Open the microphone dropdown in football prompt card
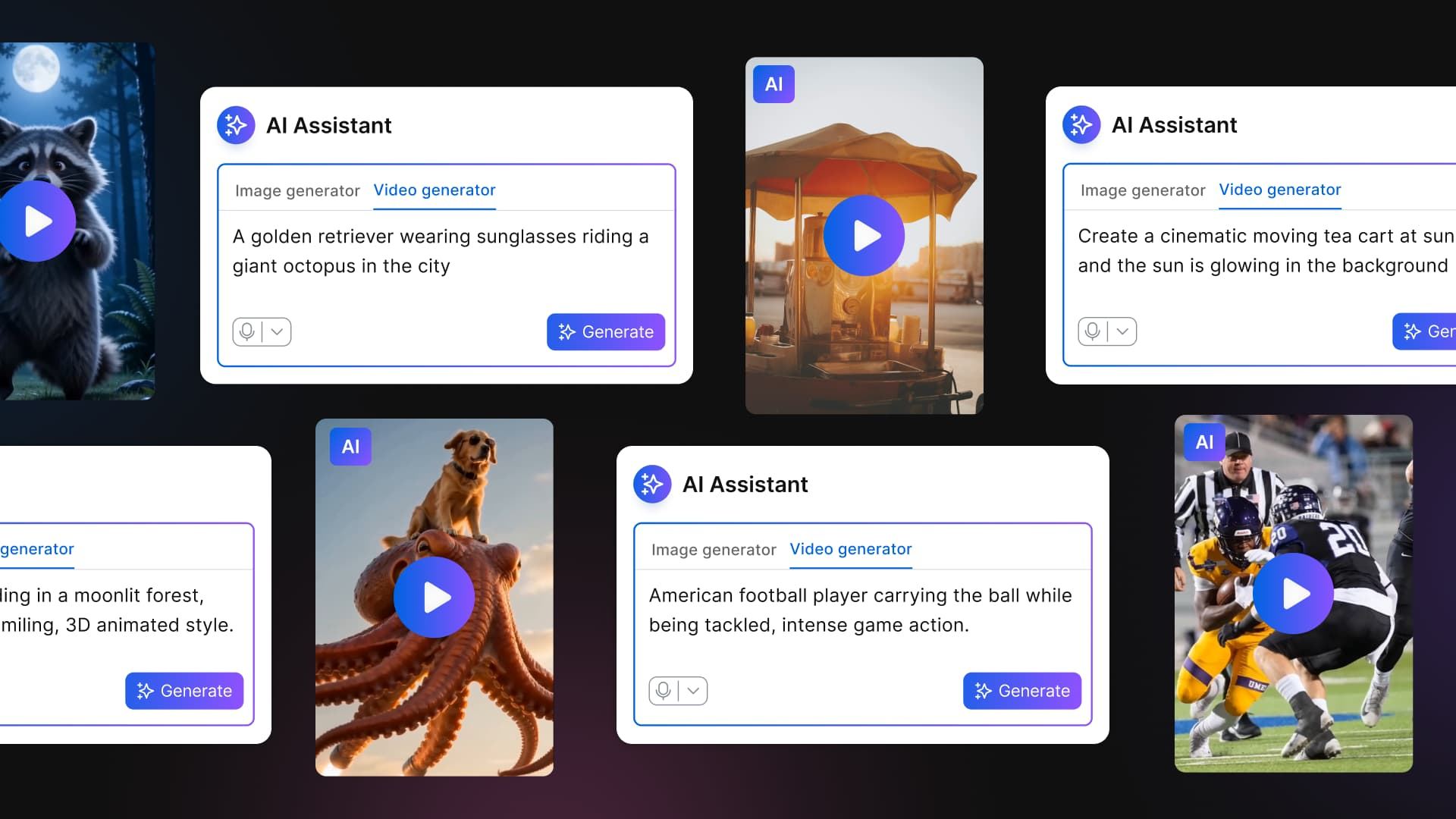 click(x=694, y=690)
